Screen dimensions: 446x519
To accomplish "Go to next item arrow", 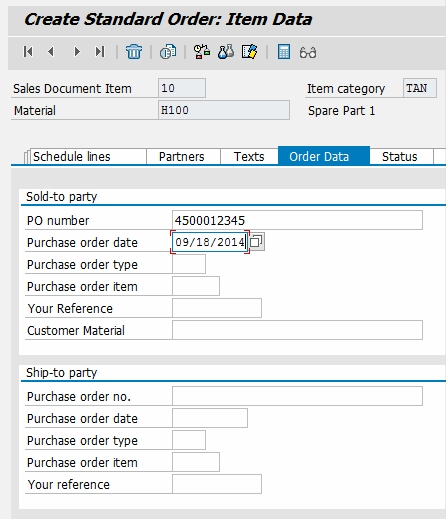I will (77, 52).
